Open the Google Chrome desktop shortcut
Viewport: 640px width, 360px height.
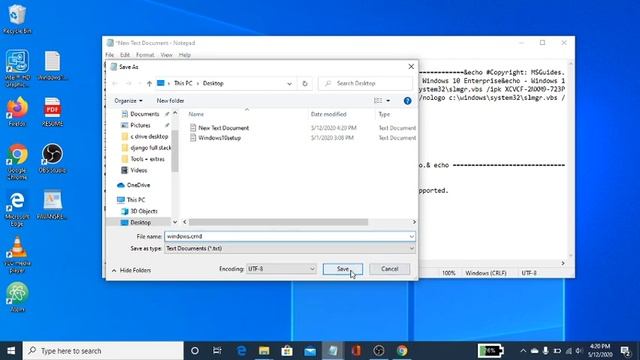pyautogui.click(x=17, y=161)
